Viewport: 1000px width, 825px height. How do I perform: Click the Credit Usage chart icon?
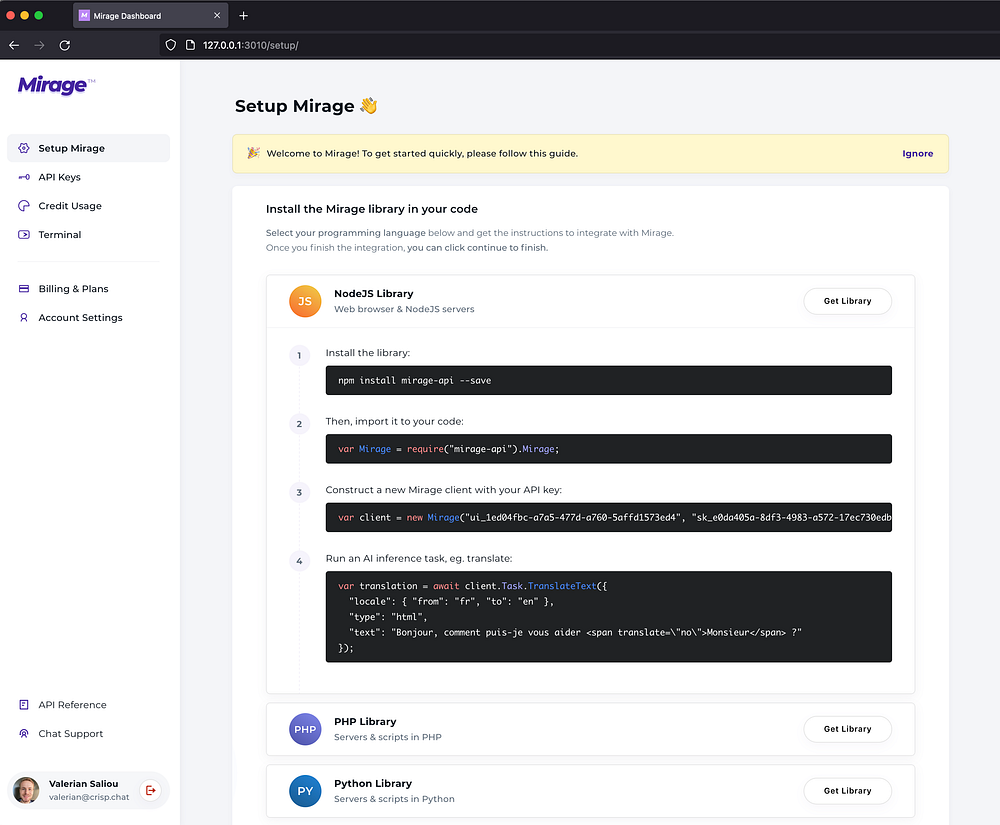pos(24,205)
